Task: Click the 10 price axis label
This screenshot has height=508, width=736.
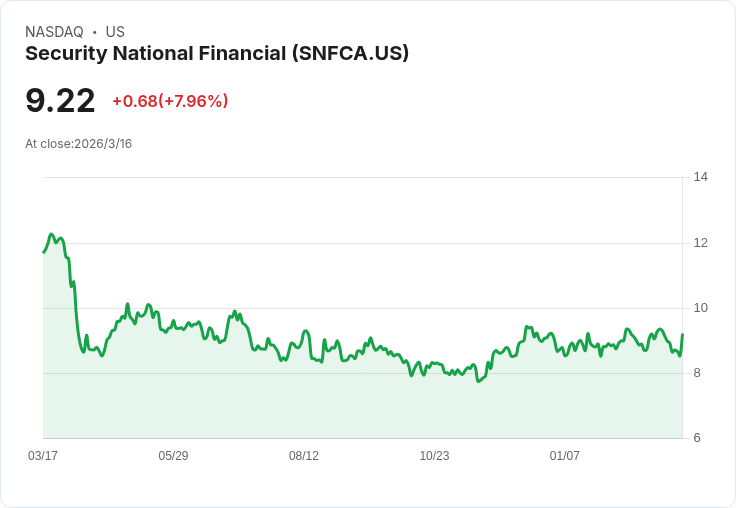Action: pyautogui.click(x=700, y=308)
